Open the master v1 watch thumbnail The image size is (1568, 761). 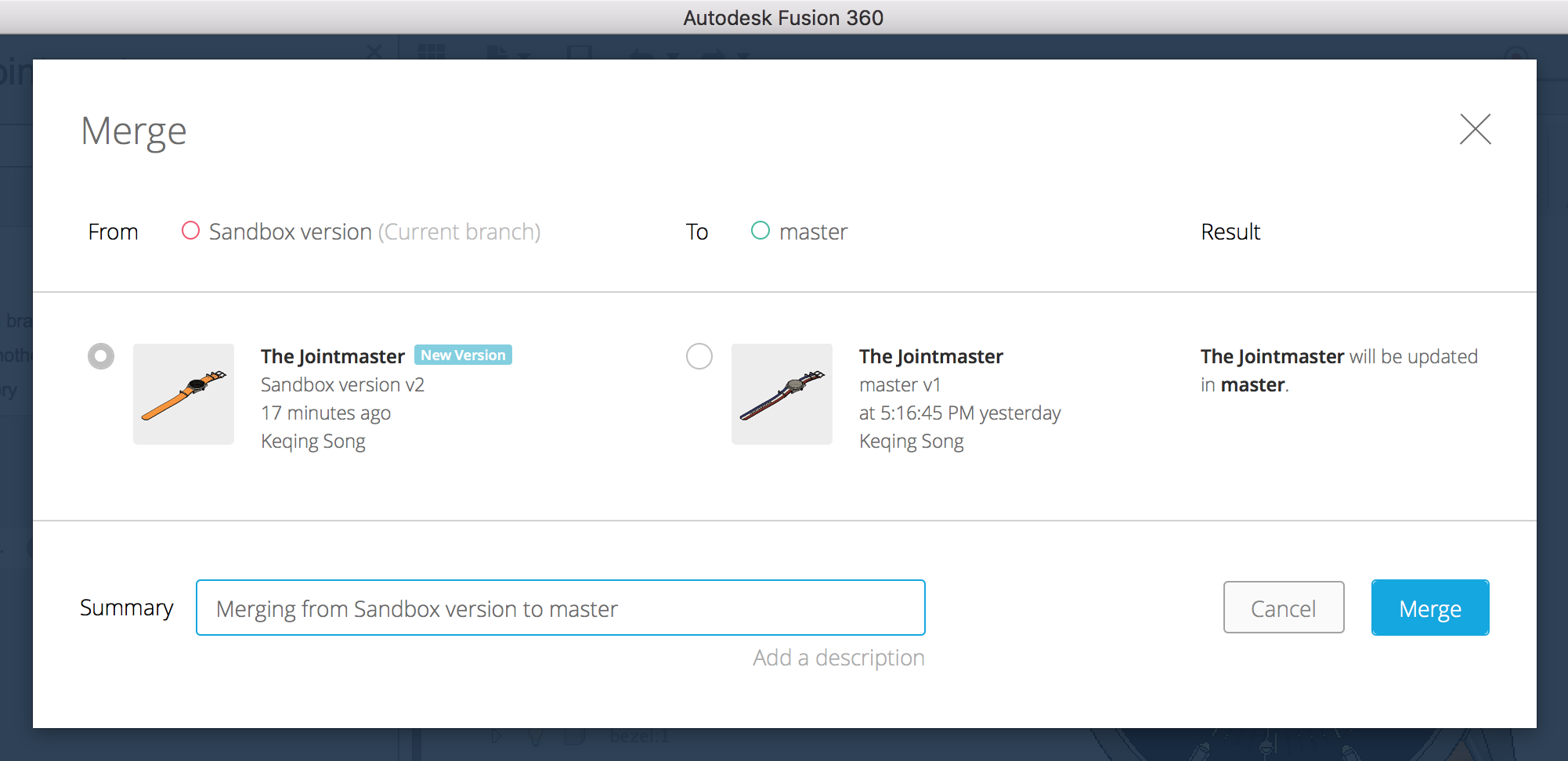click(782, 394)
